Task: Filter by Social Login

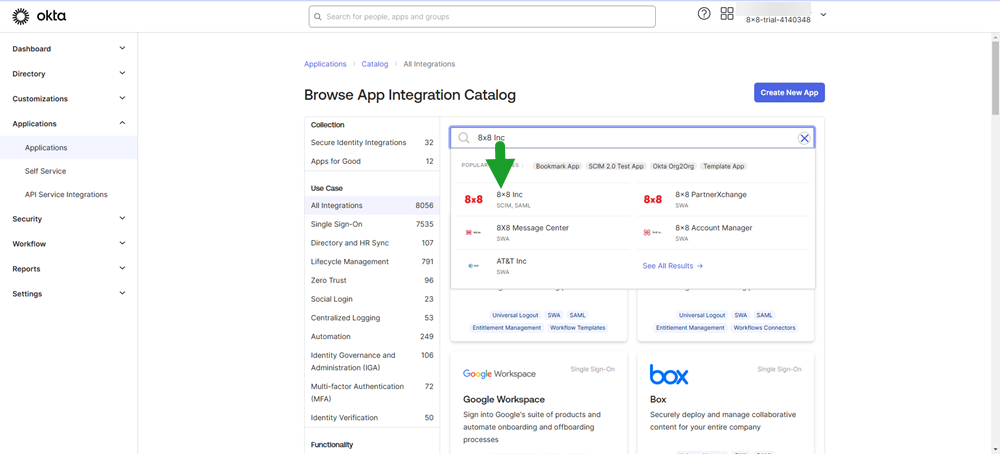Action: click(372, 299)
